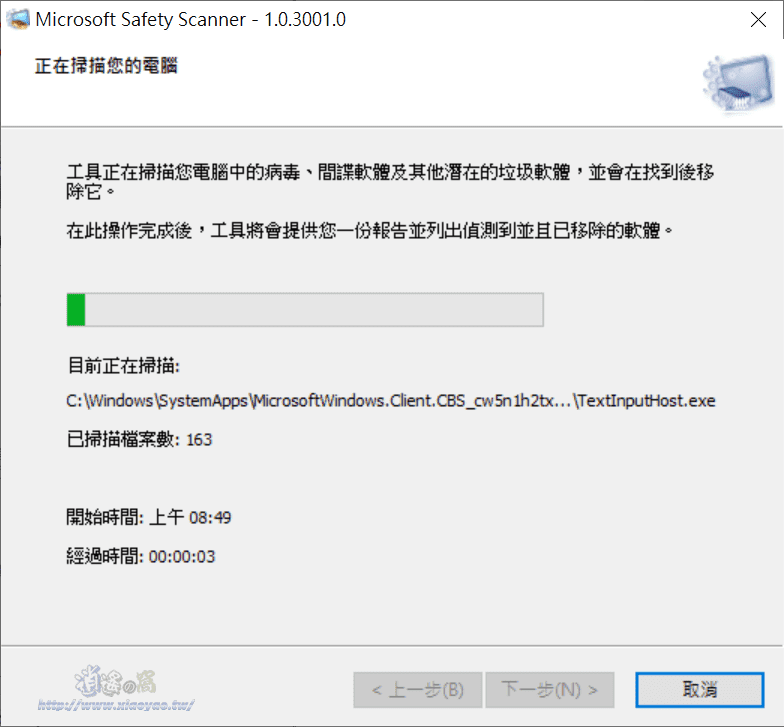Click the empty gray part of progress bar
784x727 pixels.
pos(314,310)
